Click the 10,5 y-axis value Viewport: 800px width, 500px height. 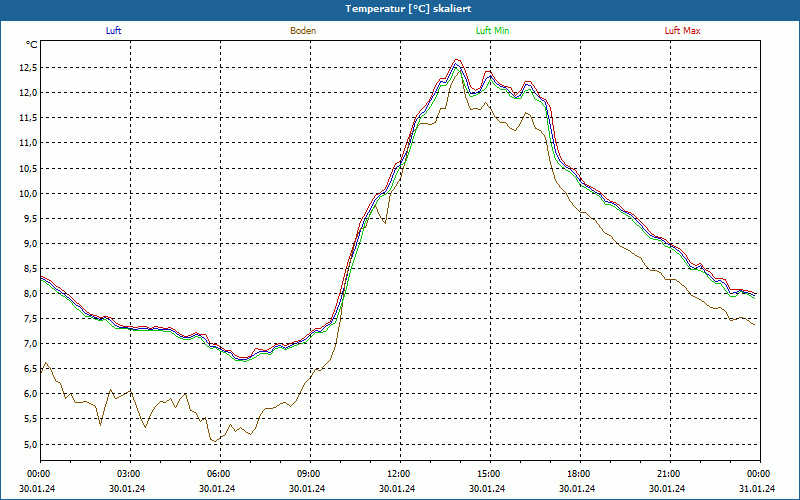click(28, 168)
